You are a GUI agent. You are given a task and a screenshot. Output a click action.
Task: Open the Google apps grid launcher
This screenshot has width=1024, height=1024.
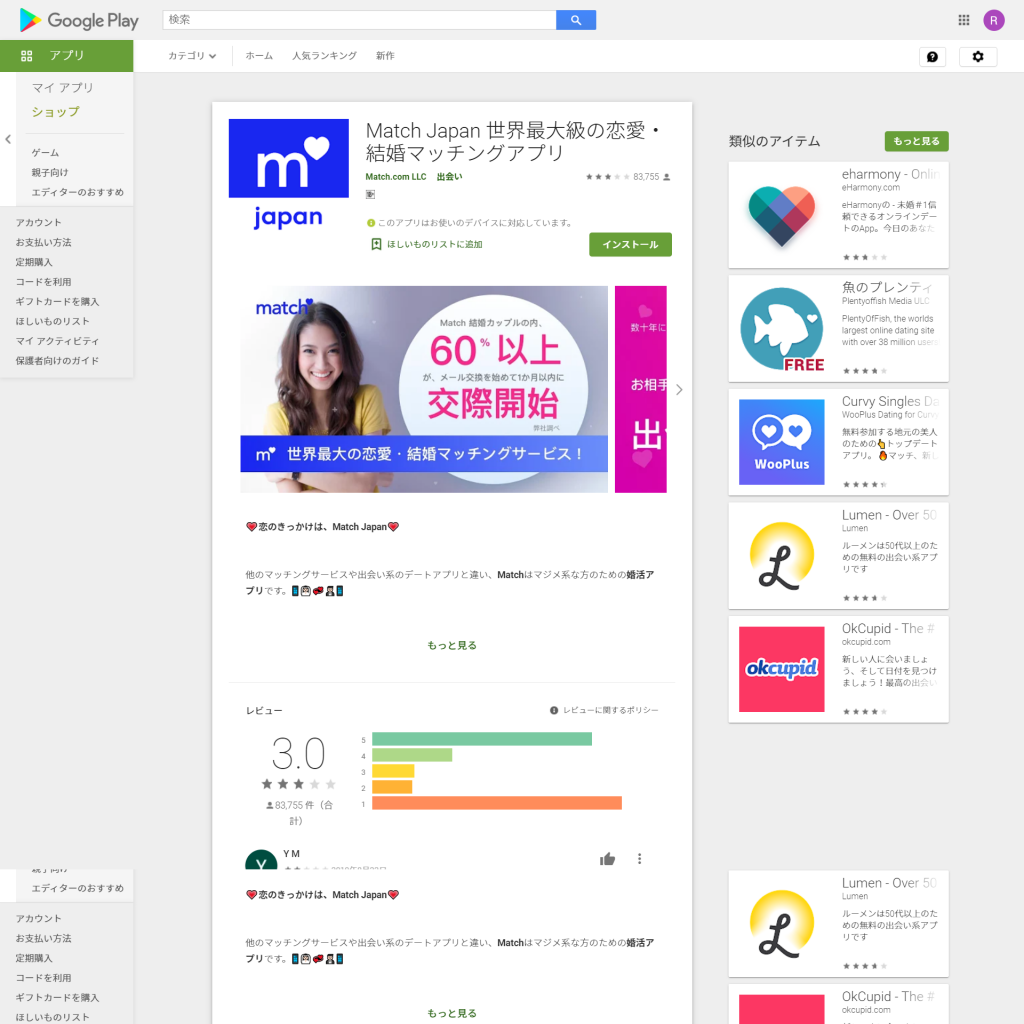963,20
